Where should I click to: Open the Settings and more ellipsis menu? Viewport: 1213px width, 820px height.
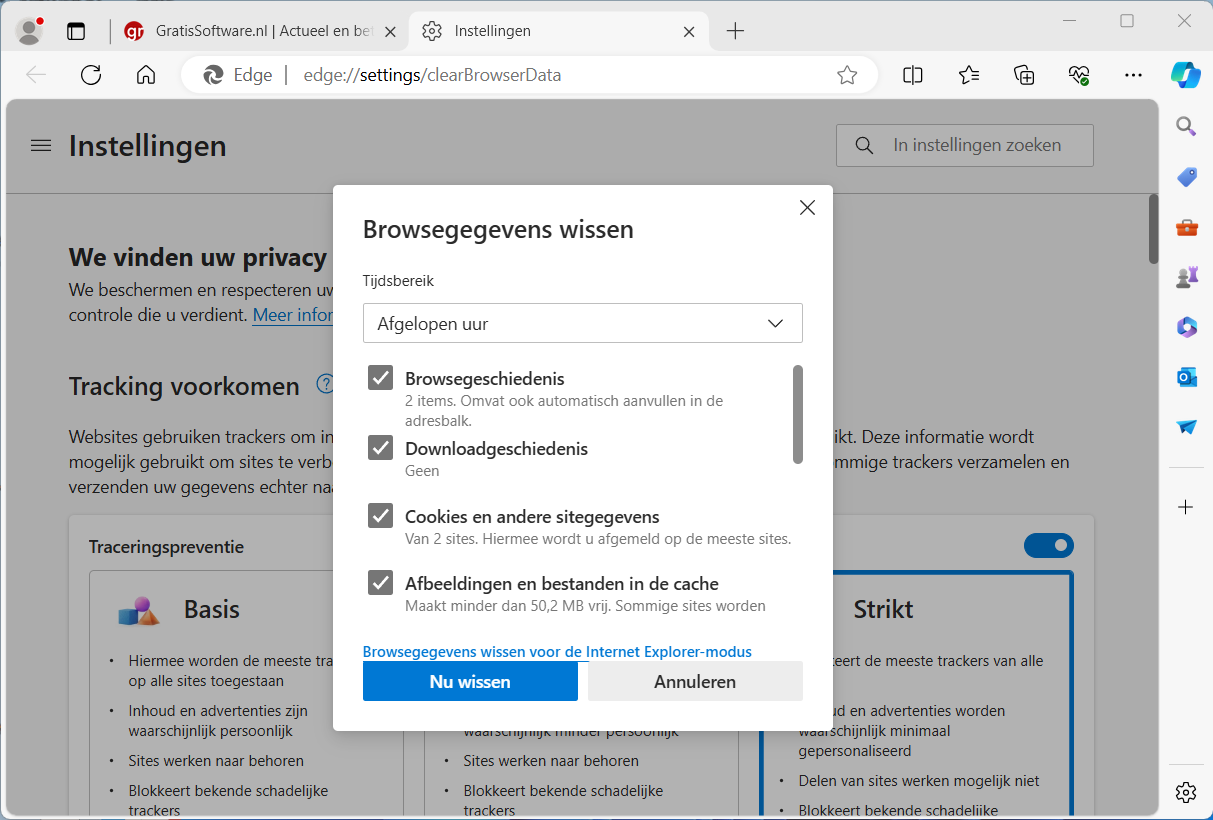tap(1133, 75)
